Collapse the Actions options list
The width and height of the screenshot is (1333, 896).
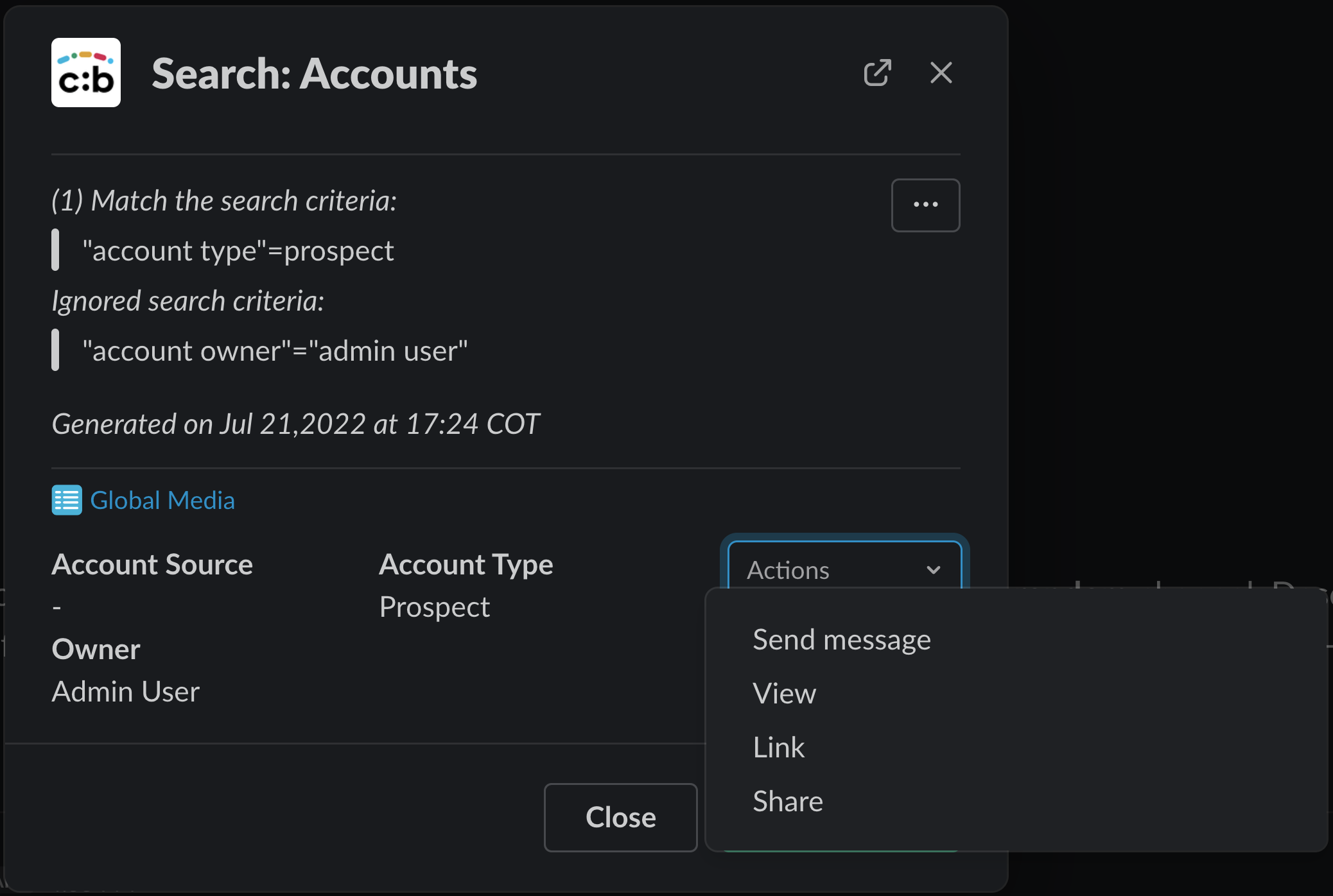click(844, 570)
